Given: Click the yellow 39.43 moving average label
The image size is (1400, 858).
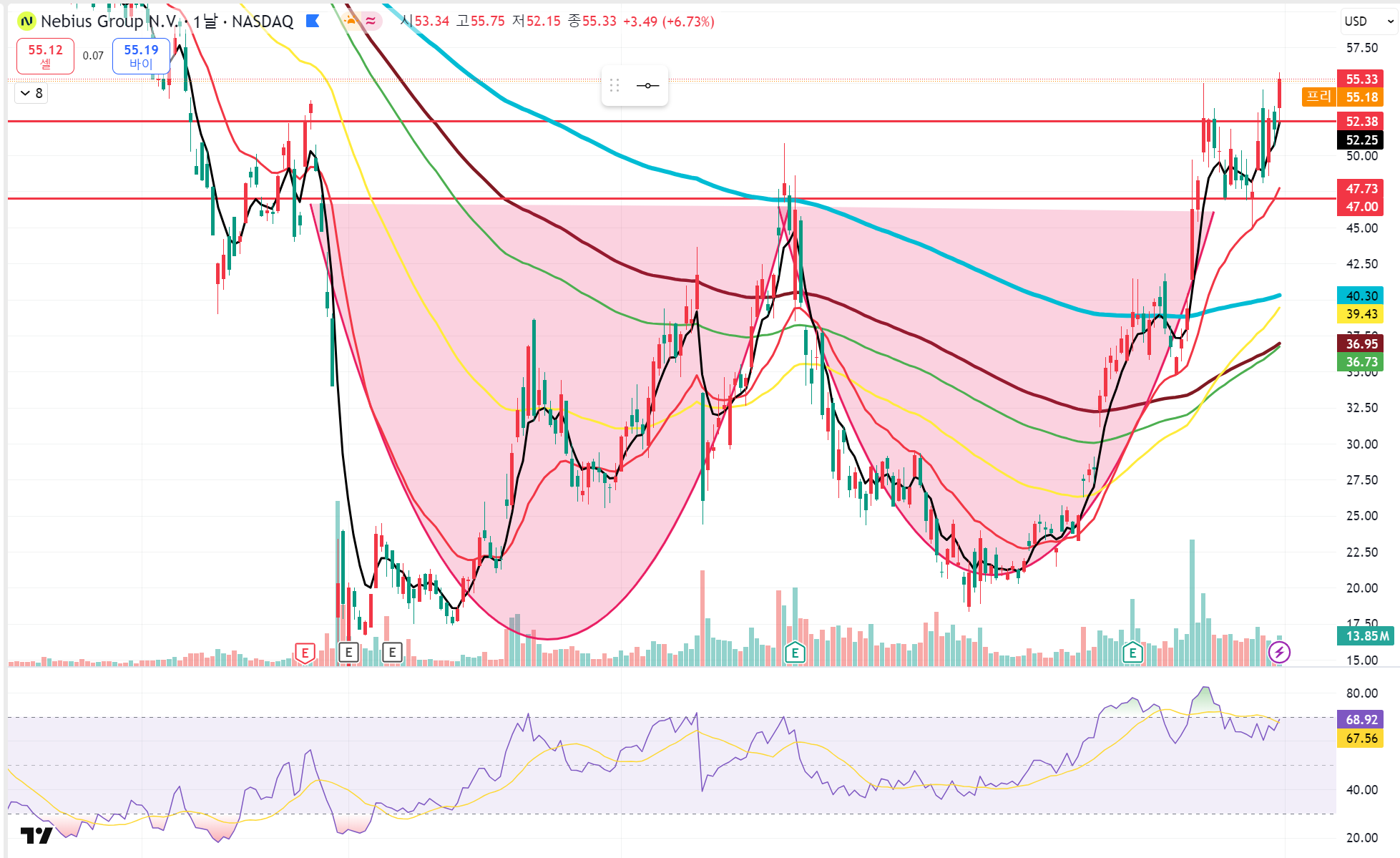Looking at the screenshot, I should pos(1360,314).
